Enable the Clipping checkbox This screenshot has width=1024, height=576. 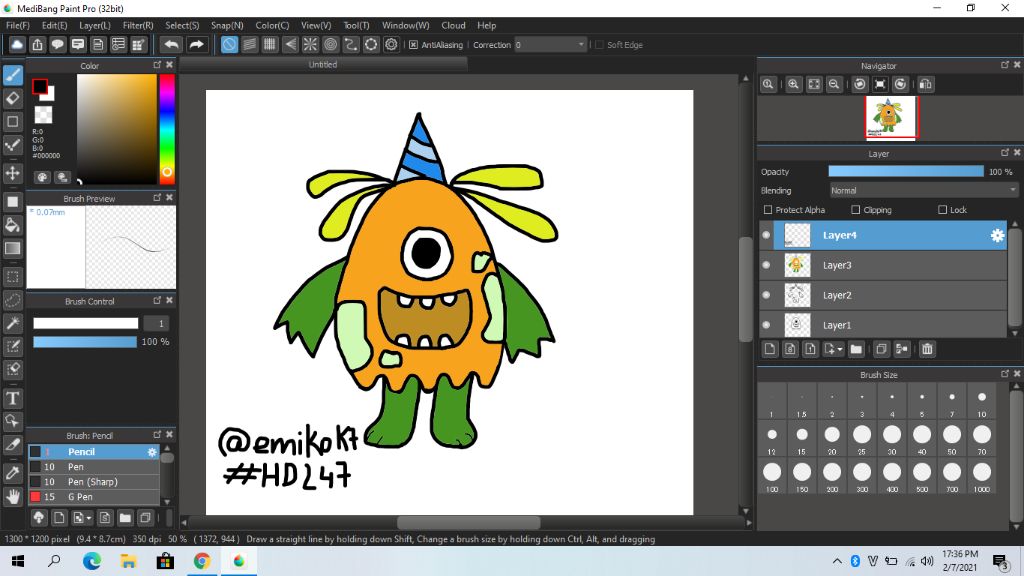[856, 210]
